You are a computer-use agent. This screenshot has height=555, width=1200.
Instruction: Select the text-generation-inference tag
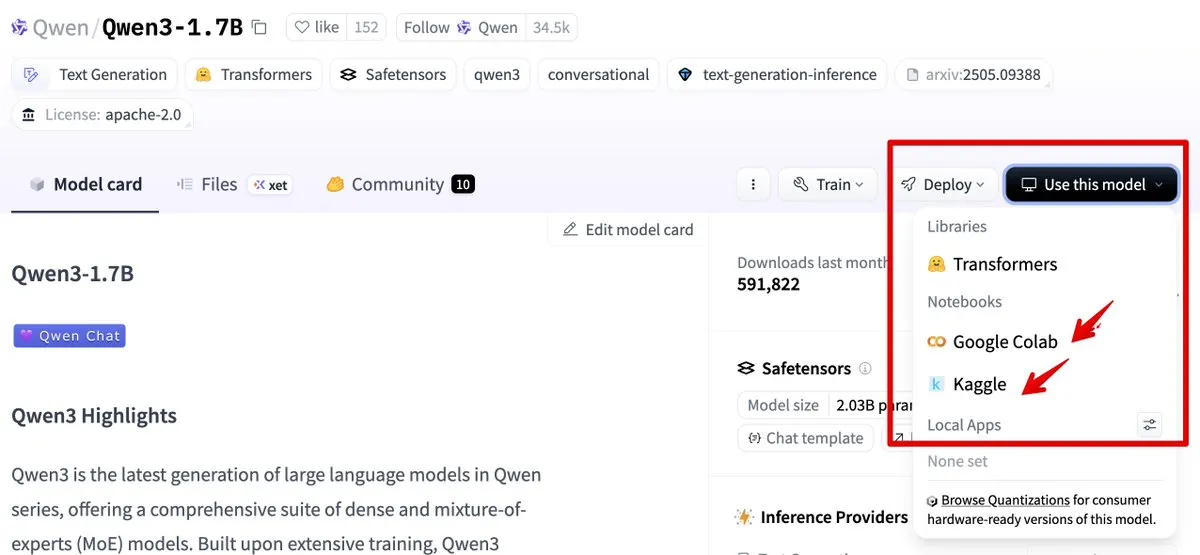[777, 74]
